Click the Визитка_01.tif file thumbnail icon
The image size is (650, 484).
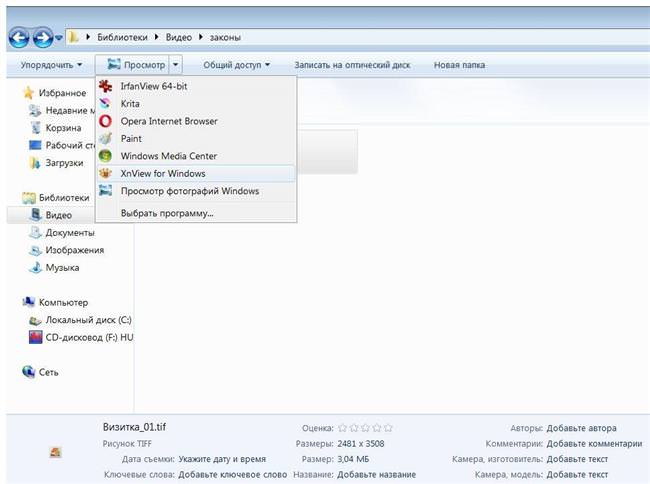56,452
